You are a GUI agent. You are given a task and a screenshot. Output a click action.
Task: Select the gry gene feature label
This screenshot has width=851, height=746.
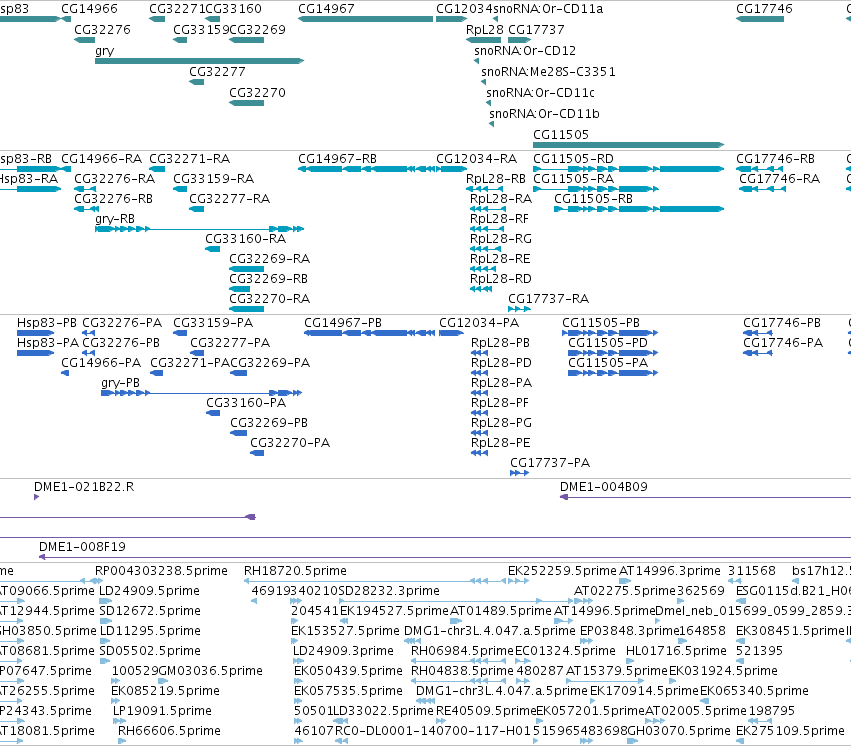(x=104, y=51)
